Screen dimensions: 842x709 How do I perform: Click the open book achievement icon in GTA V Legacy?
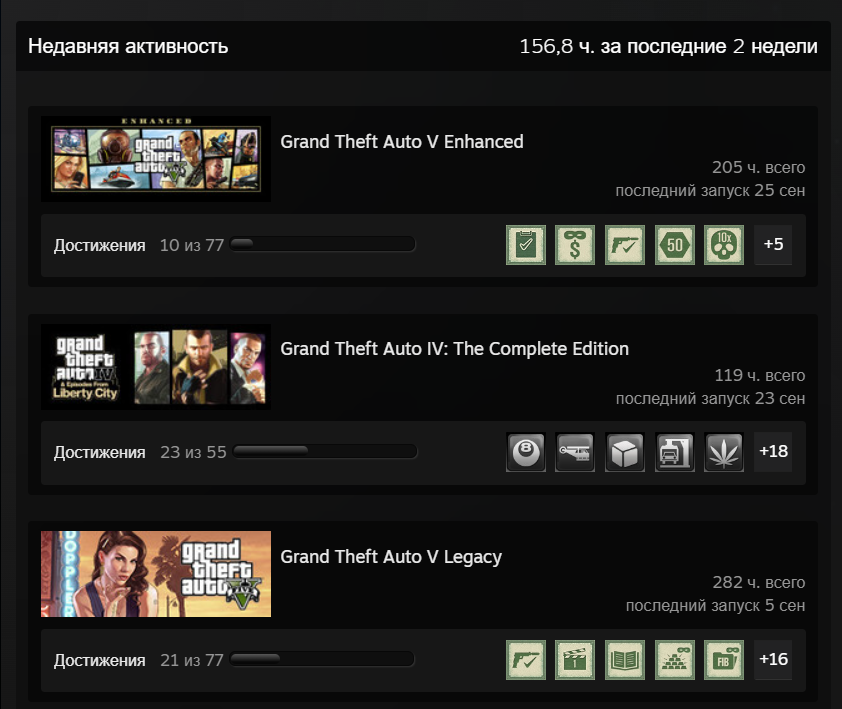point(625,660)
